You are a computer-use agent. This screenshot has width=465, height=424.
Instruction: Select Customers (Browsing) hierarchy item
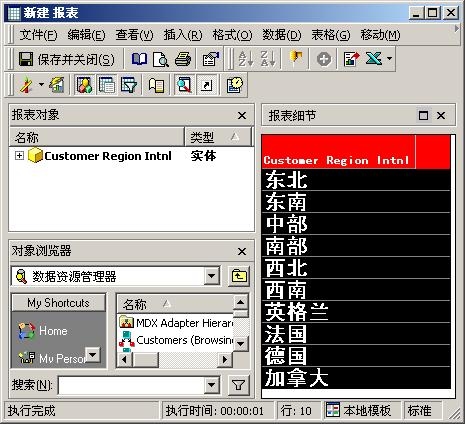pos(176,340)
